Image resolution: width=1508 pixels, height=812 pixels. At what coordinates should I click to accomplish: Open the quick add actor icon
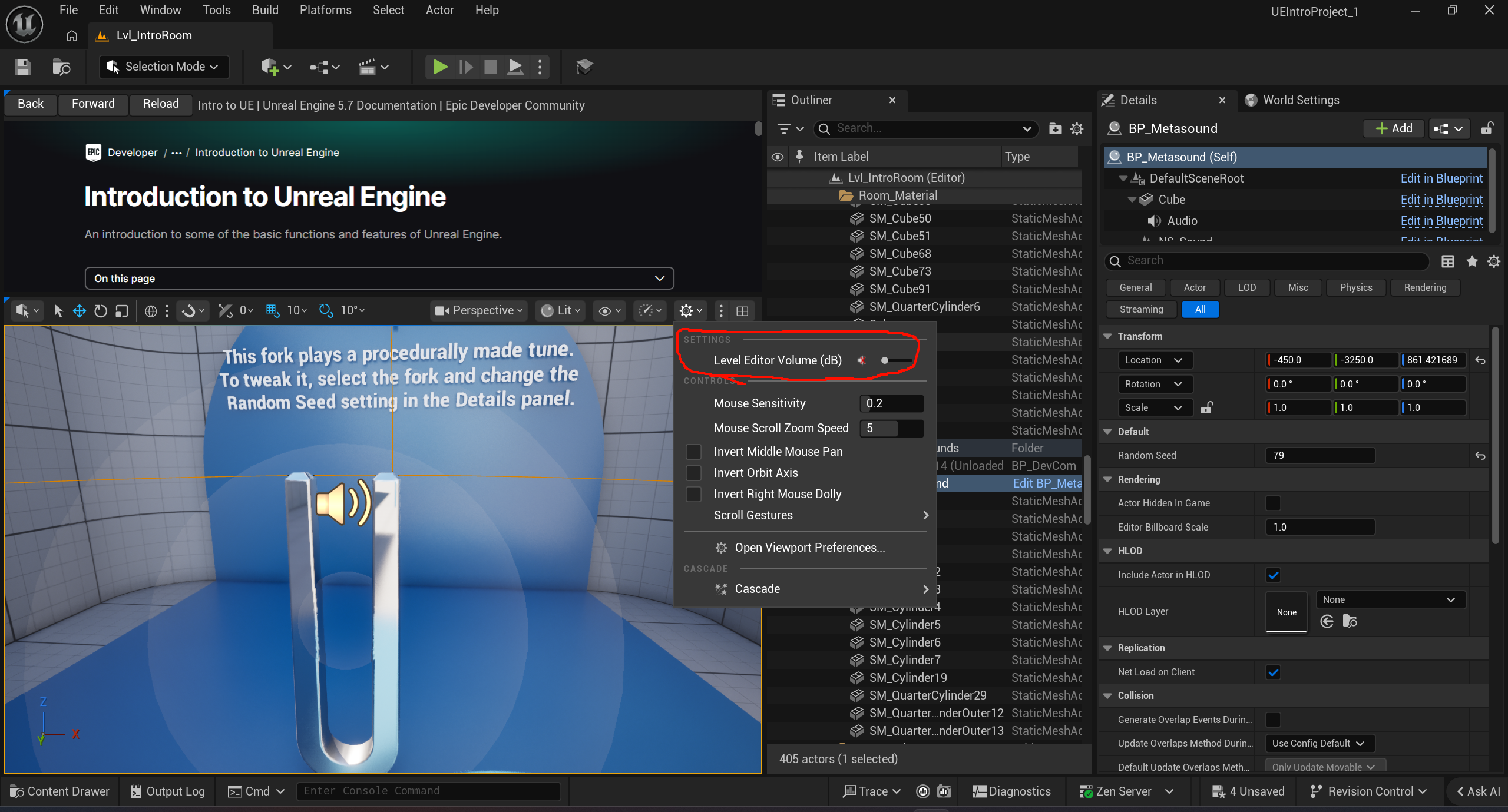270,67
